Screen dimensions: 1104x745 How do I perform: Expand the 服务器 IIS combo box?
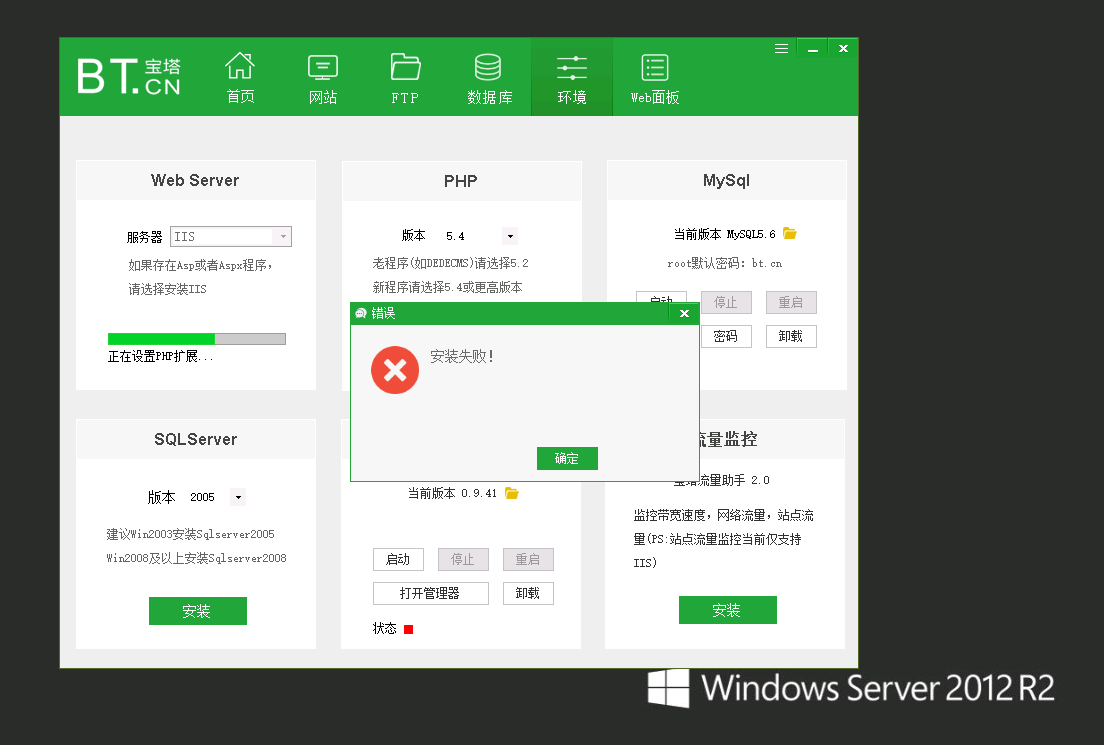click(x=231, y=237)
